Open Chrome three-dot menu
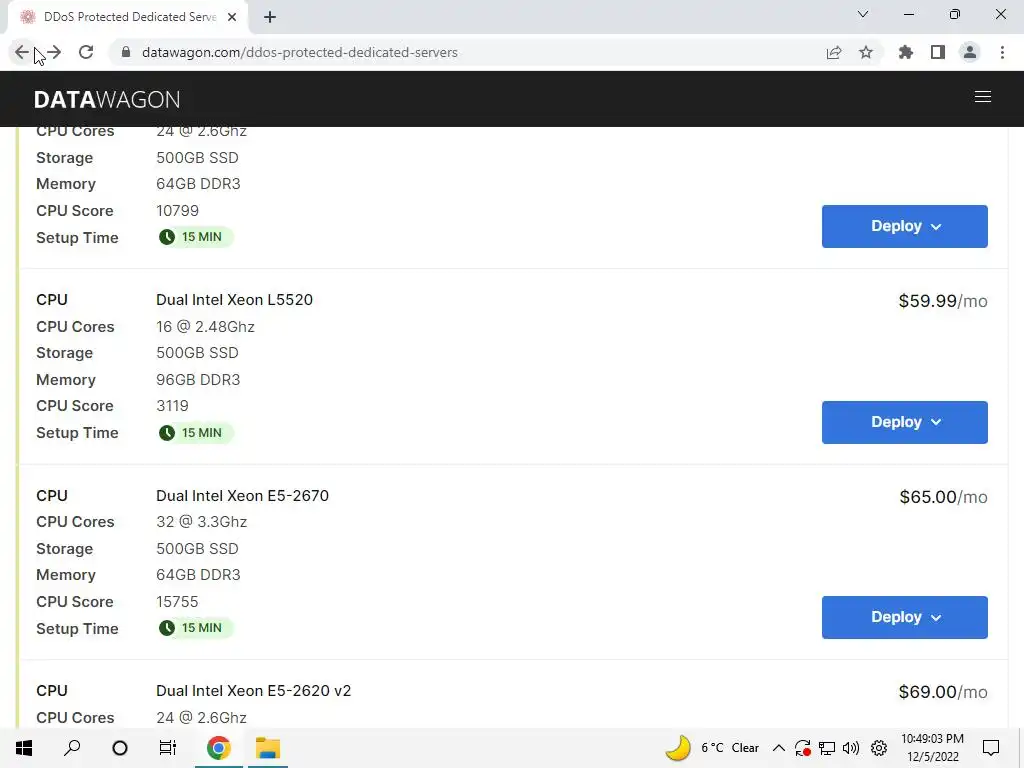This screenshot has height=768, width=1024. point(1002,52)
